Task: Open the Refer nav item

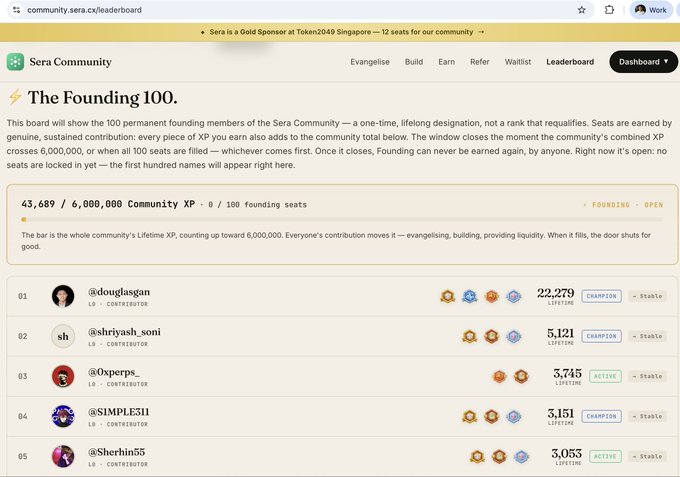Action: [480, 62]
